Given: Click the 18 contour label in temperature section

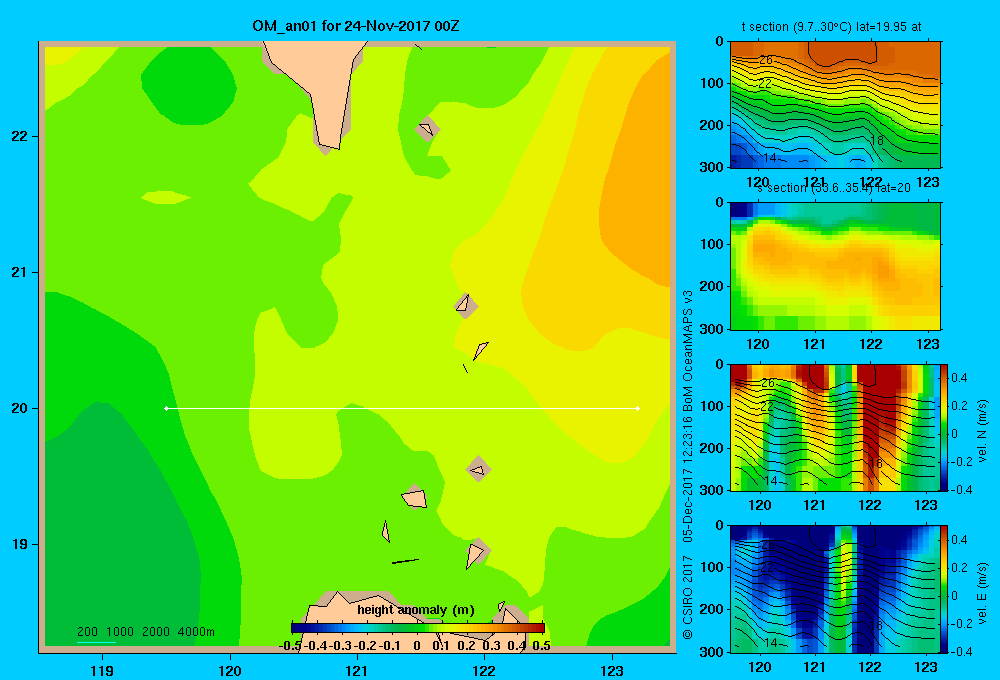Looking at the screenshot, I should click(876, 140).
